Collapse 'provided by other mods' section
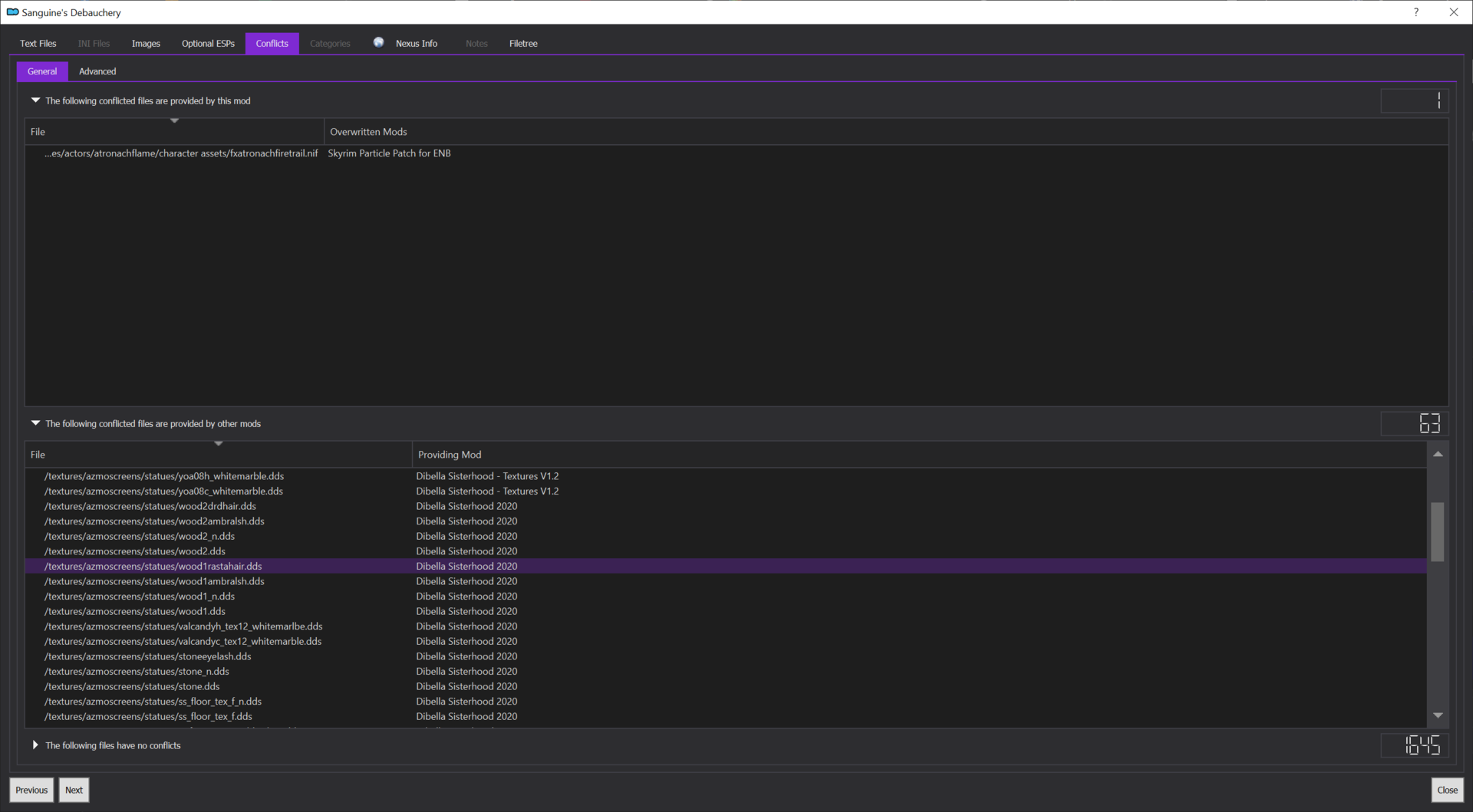Image resolution: width=1473 pixels, height=812 pixels. point(35,423)
